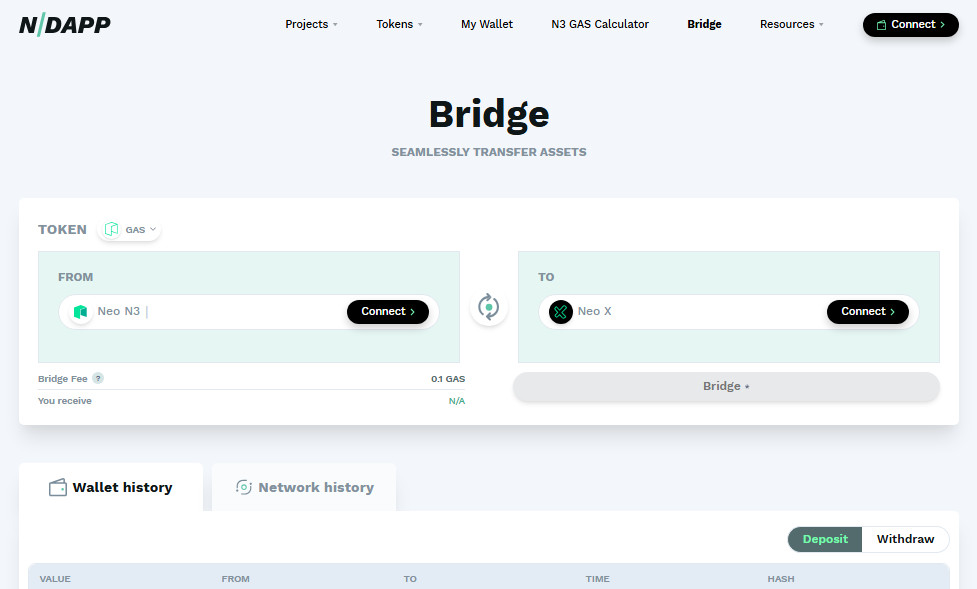Select the Bridge nav item

pyautogui.click(x=704, y=24)
